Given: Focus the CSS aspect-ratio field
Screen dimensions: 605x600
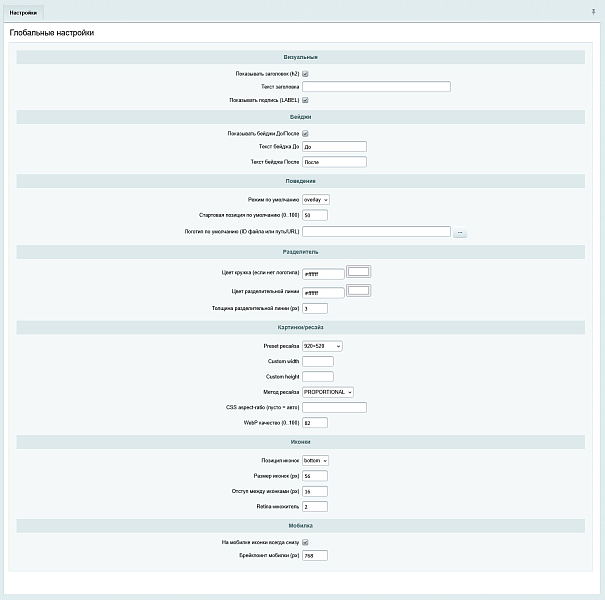Looking at the screenshot, I should (334, 408).
